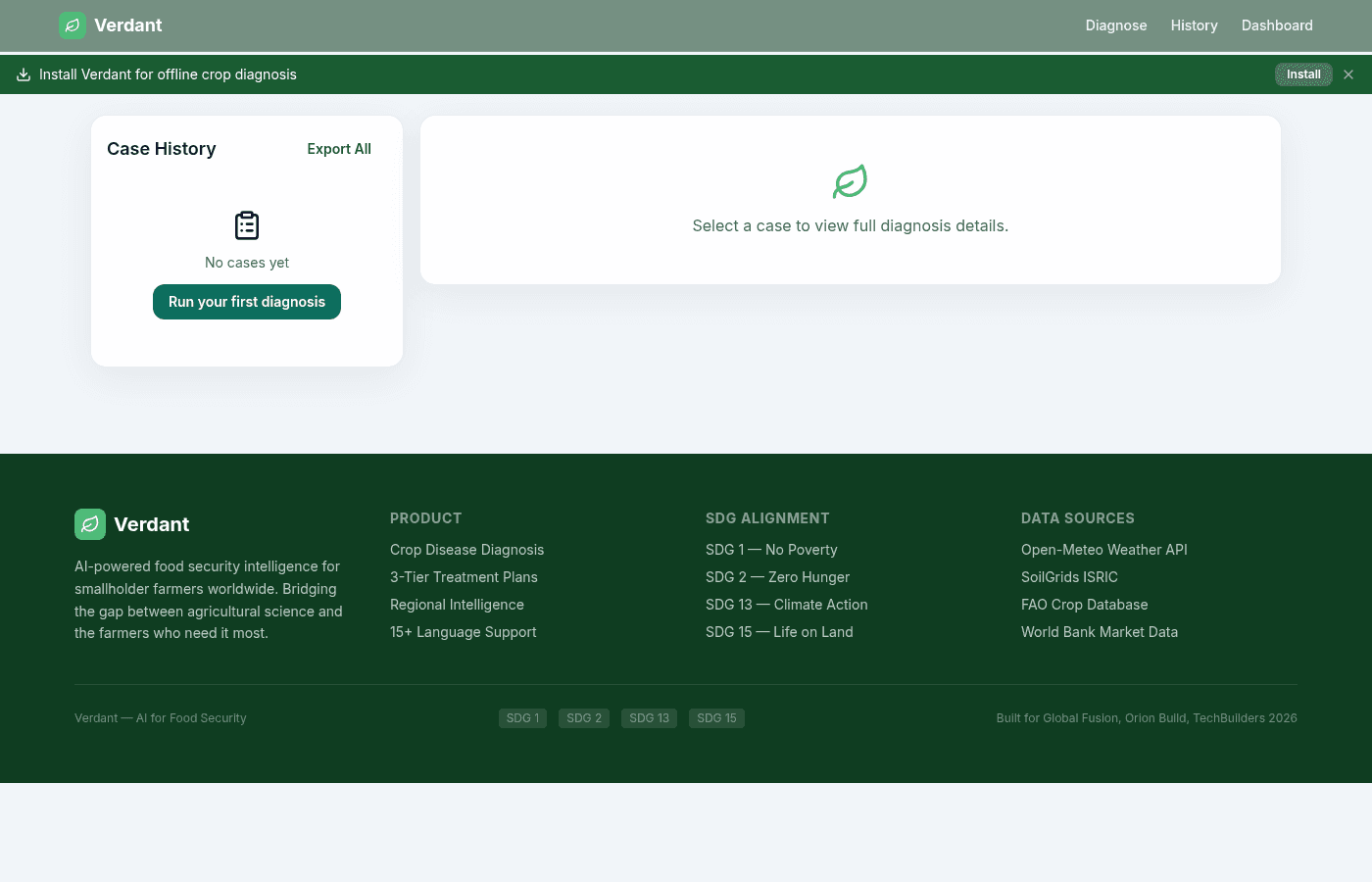Open Crop Disease Diagnosis footer link

[466, 550]
